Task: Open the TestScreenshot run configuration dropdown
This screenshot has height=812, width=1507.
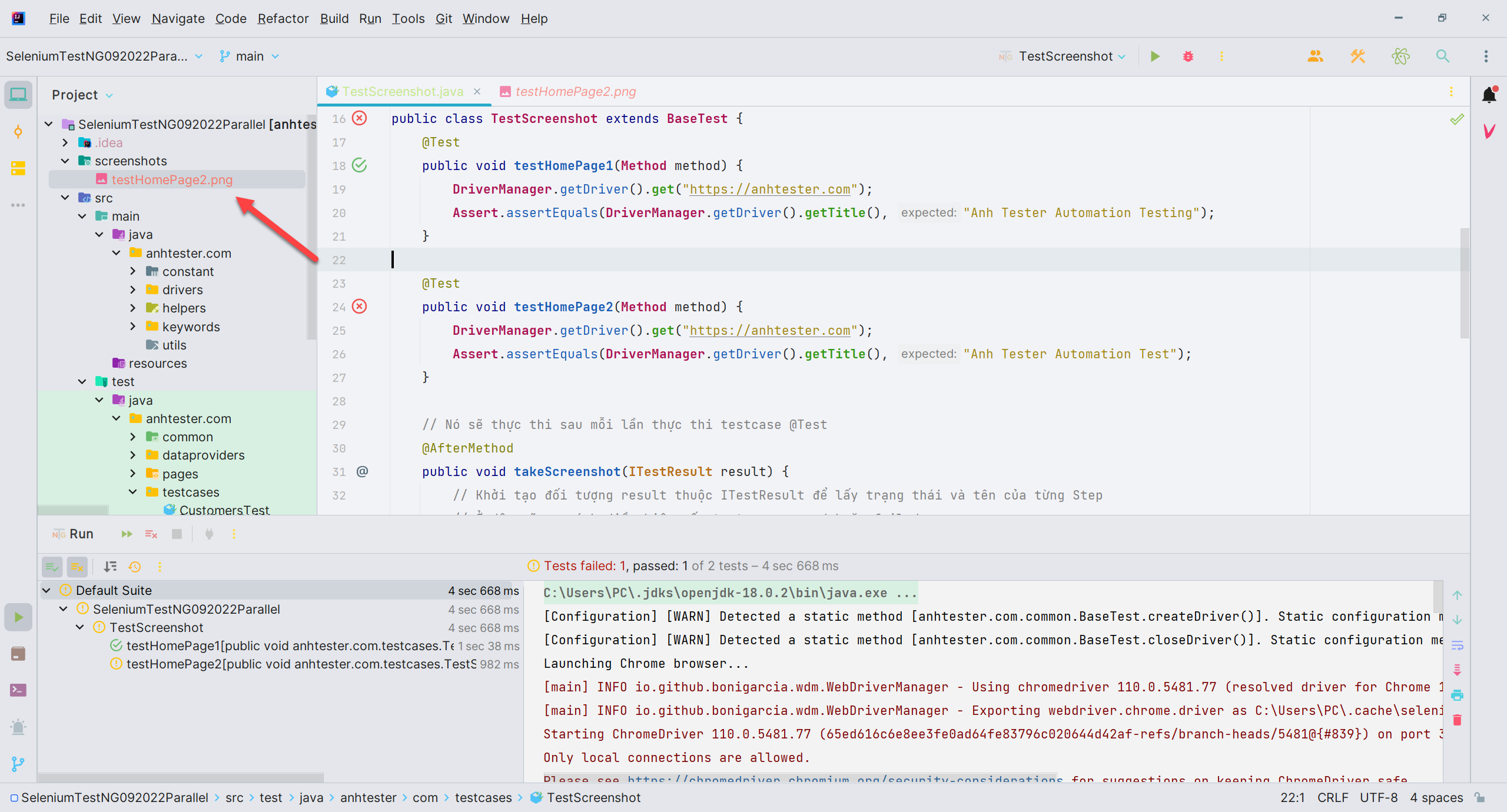Action: [1065, 56]
